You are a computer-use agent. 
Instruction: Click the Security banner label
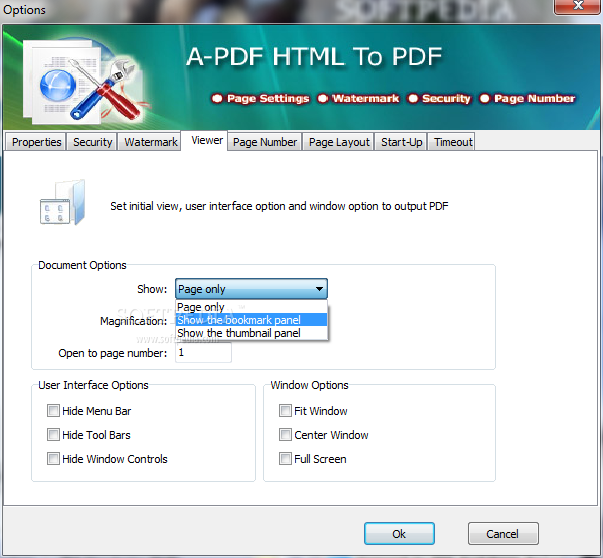[446, 98]
